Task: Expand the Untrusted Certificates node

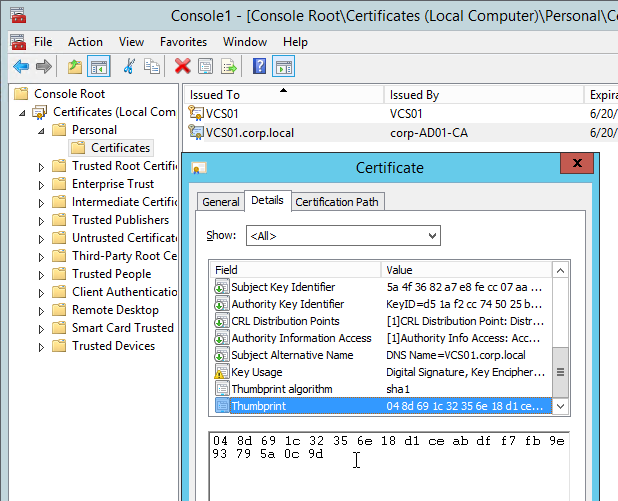Action: coord(41,239)
